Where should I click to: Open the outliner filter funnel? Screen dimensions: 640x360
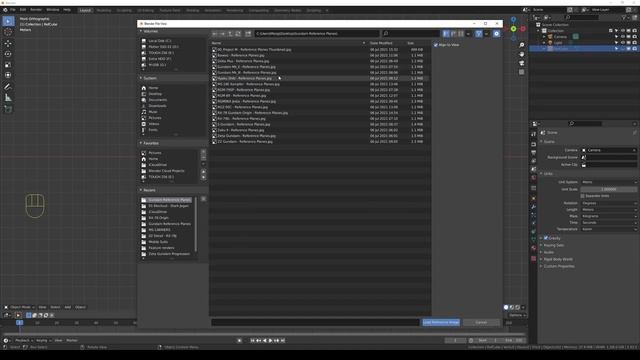pos(624,18)
